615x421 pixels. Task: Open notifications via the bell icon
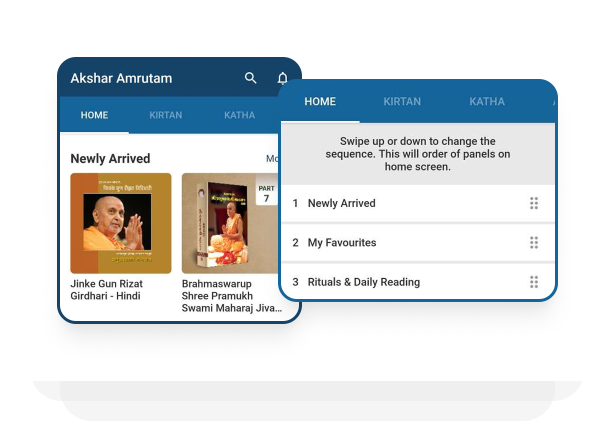pos(283,78)
